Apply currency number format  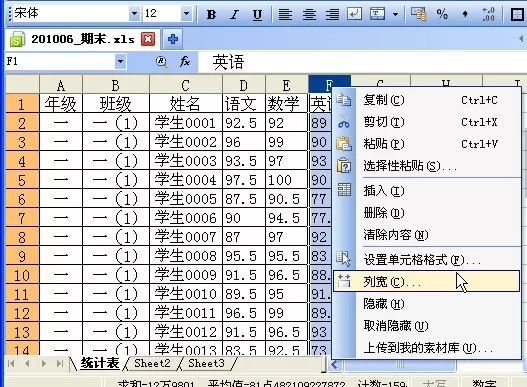(x=419, y=14)
